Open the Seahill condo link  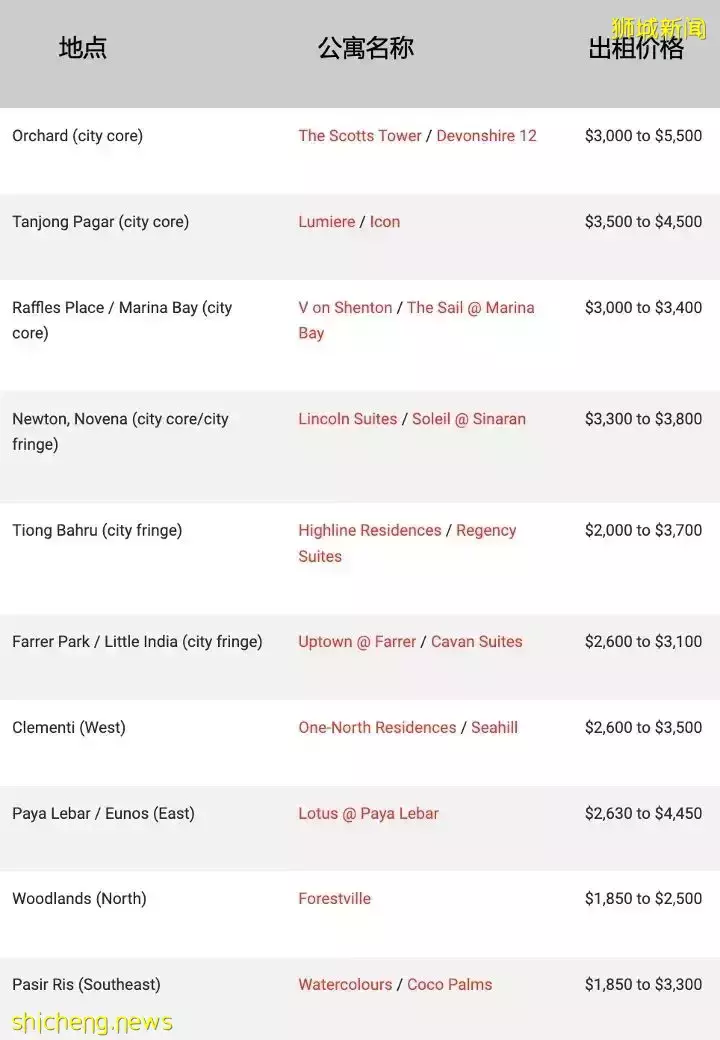pyautogui.click(x=494, y=728)
